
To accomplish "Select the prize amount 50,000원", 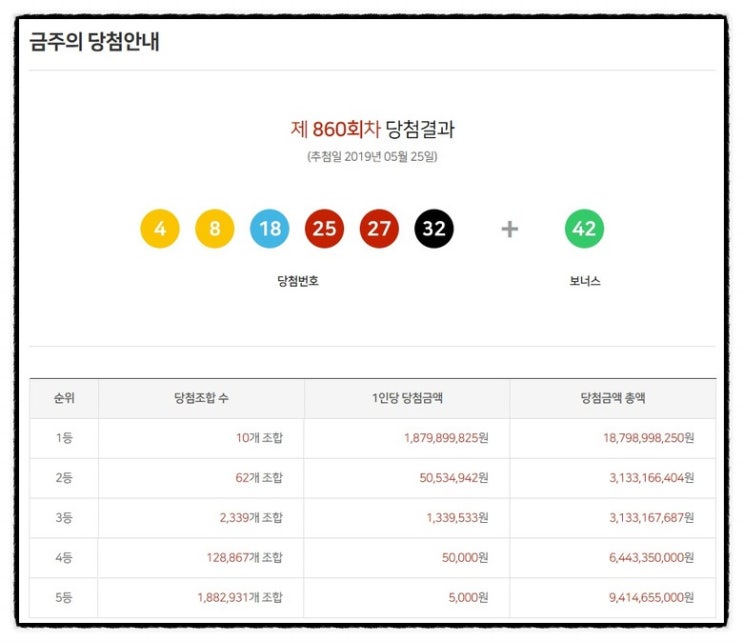I will click(465, 558).
